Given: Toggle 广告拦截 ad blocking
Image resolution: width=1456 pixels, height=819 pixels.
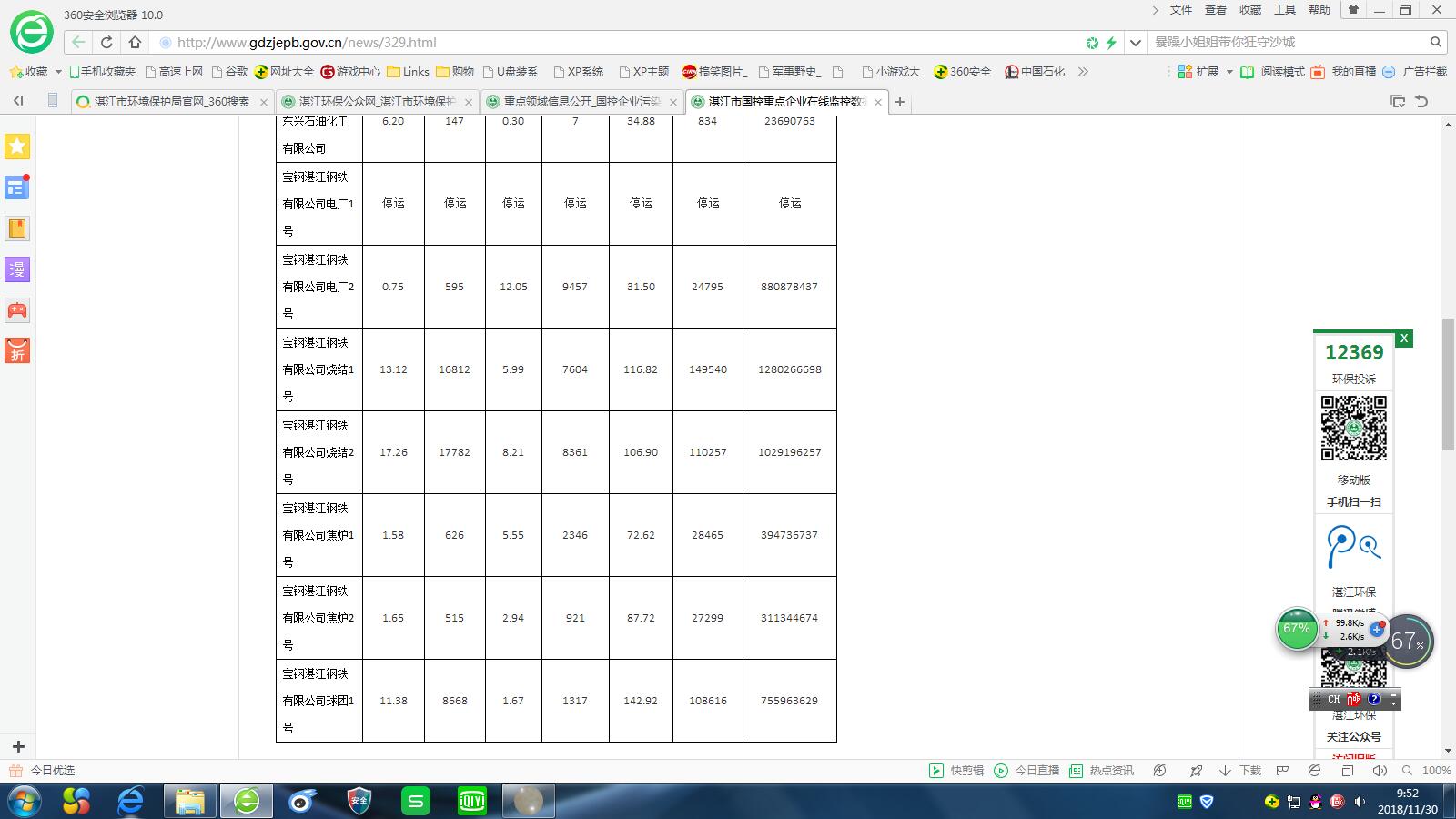Looking at the screenshot, I should (x=1414, y=72).
